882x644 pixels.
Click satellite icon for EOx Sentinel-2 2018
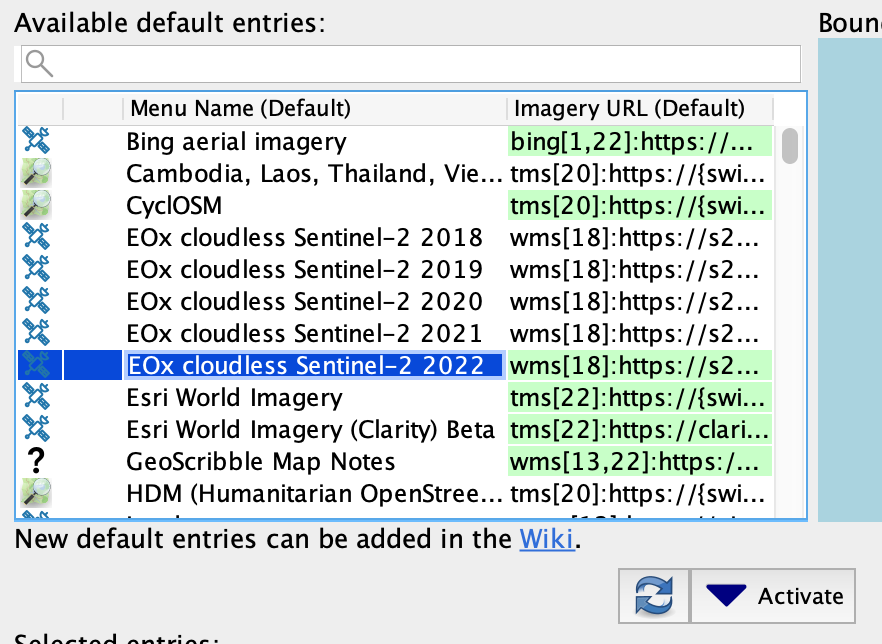(36, 238)
